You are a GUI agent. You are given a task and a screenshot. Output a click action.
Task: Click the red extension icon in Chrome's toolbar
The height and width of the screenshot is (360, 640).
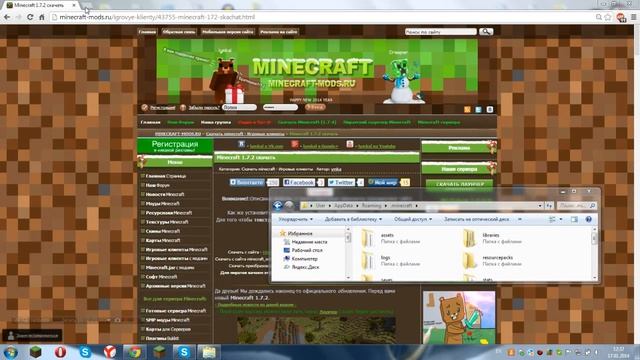(621, 17)
